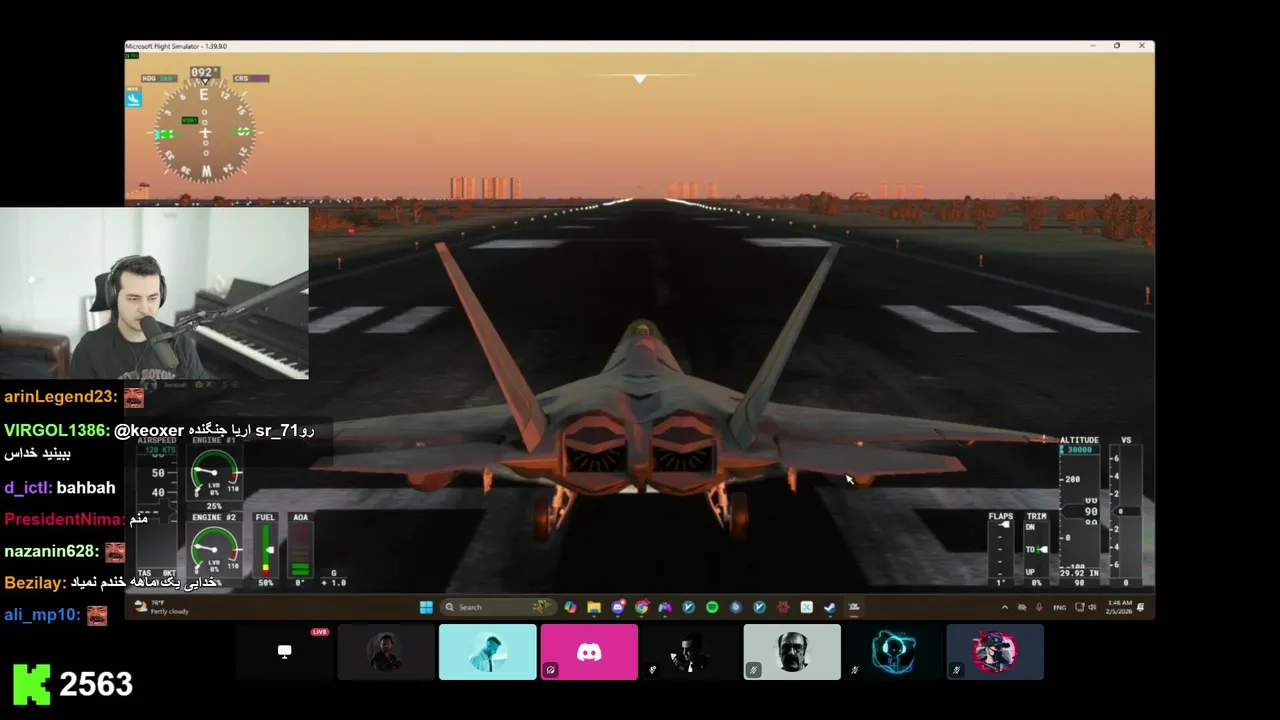Select the HDG heading readout
This screenshot has height=720, width=1280.
tap(158, 78)
